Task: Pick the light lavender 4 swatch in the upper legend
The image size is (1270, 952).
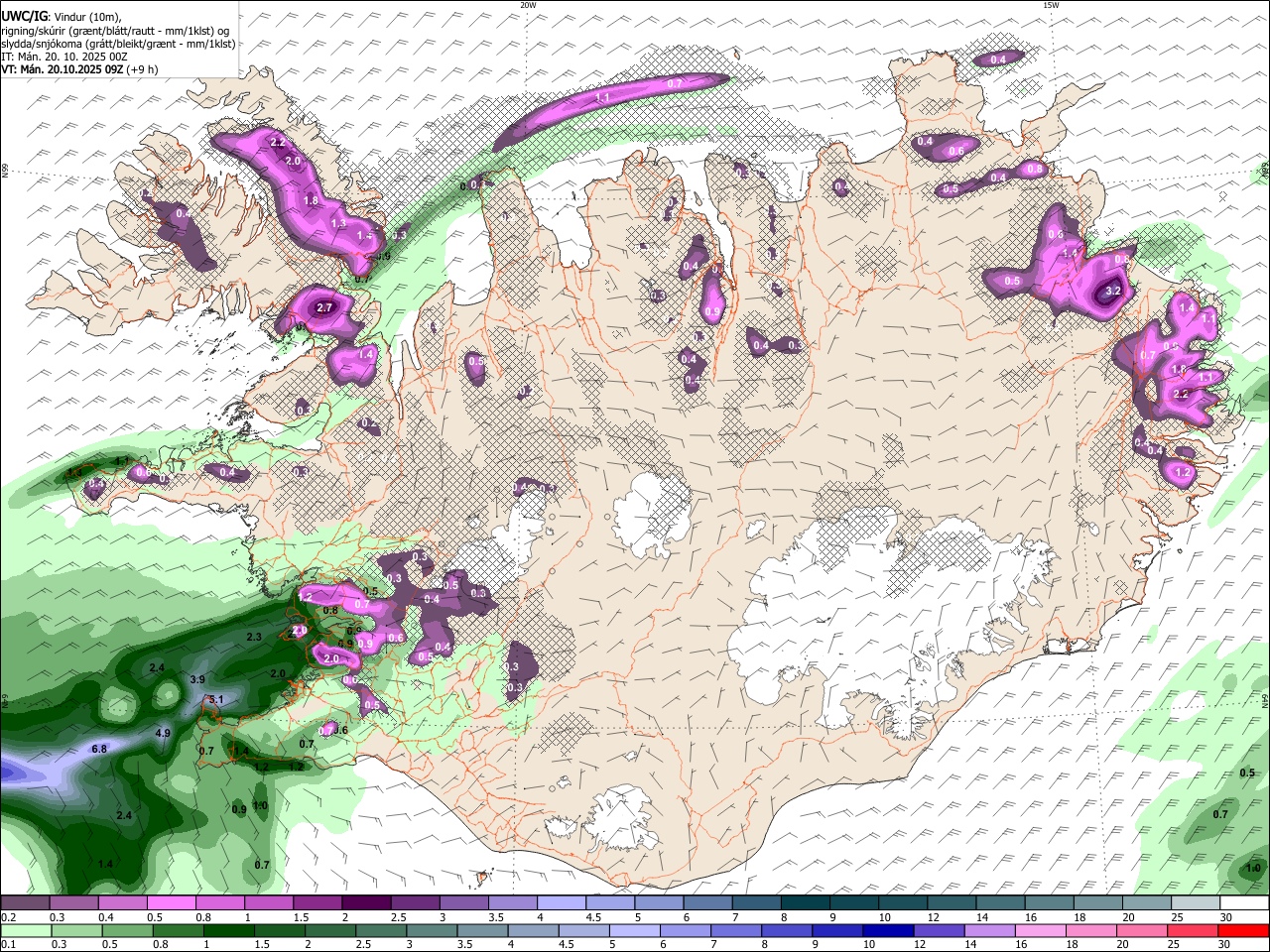Action: click(x=561, y=902)
